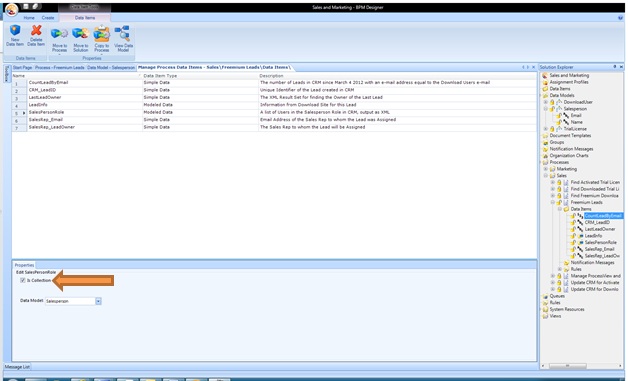Select Update CRM for Activate process in tree
Viewport: 628px width, 381px height.
click(595, 283)
